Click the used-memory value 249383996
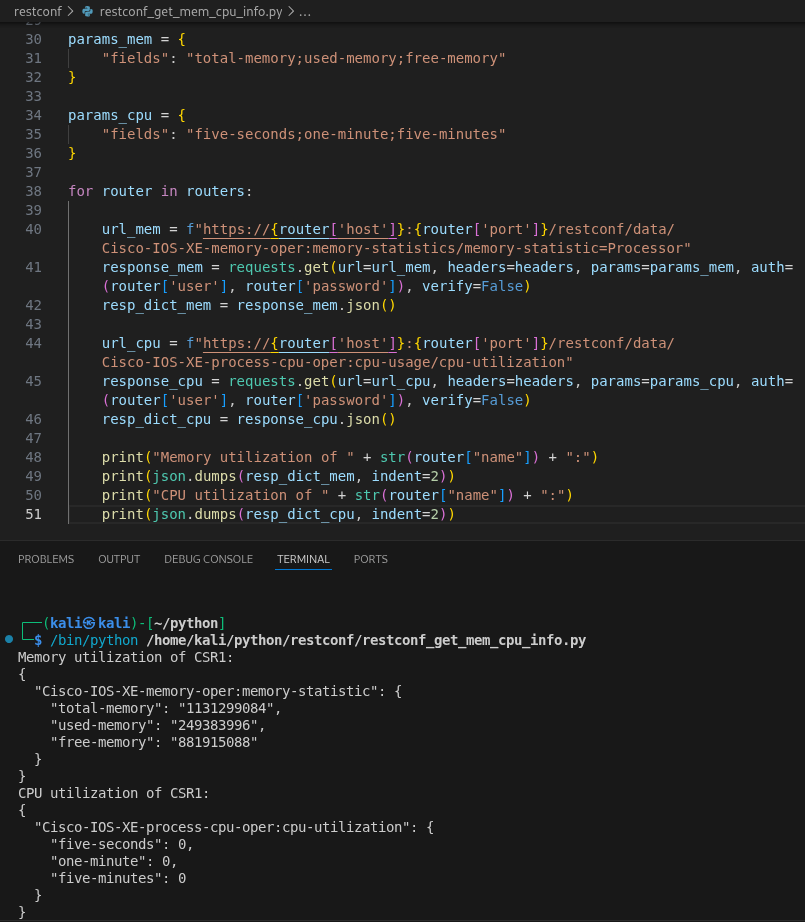This screenshot has height=922, width=805. tap(214, 726)
